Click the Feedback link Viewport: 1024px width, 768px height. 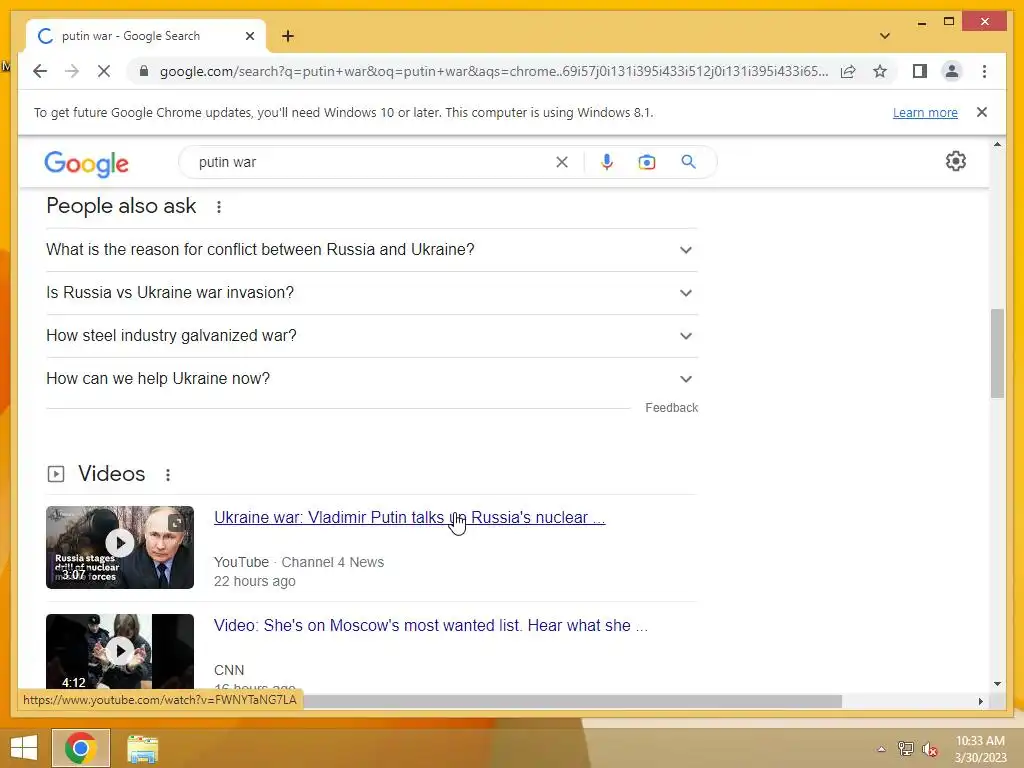coord(671,408)
